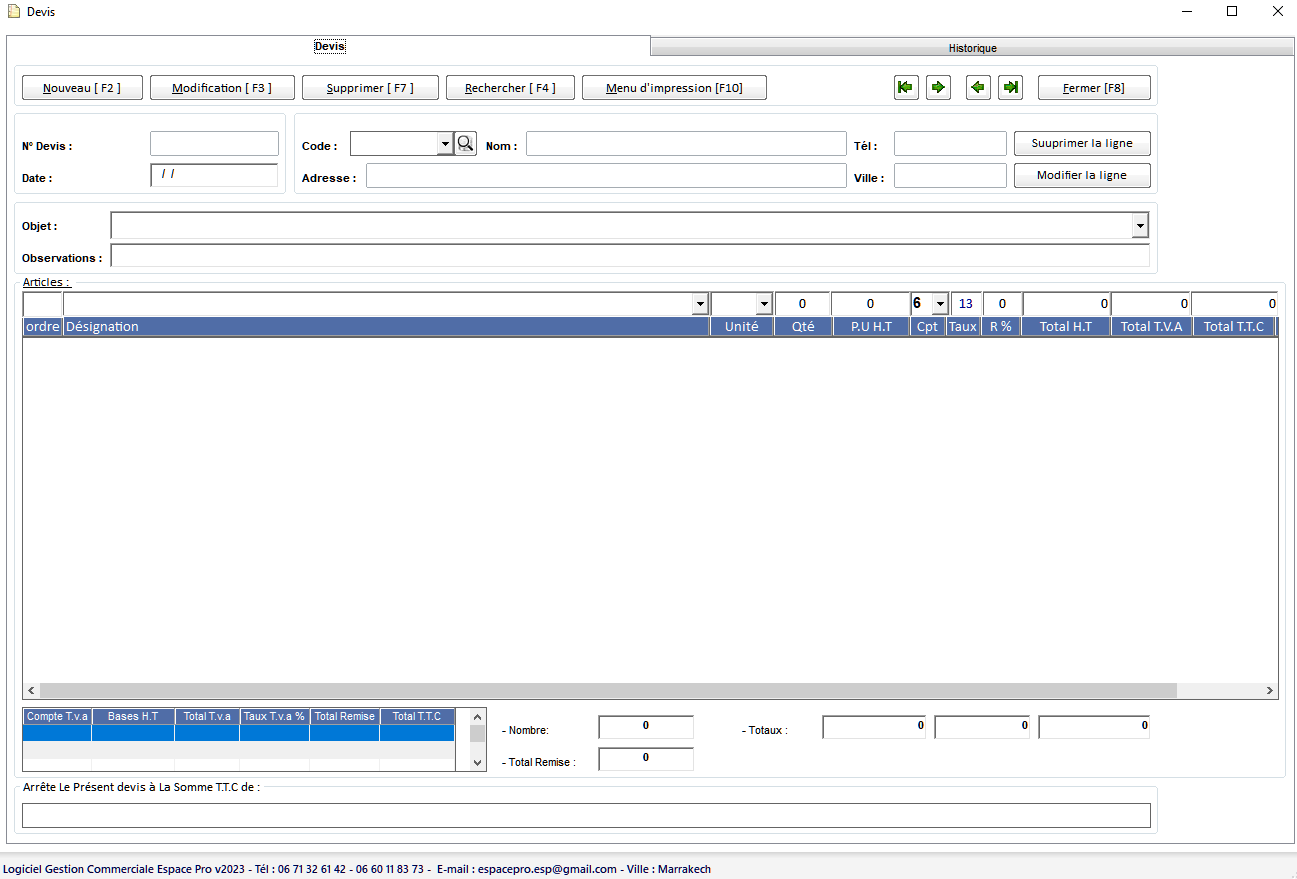
Task: Click right arrow of horizontal scrollbar
Action: coord(1270,691)
